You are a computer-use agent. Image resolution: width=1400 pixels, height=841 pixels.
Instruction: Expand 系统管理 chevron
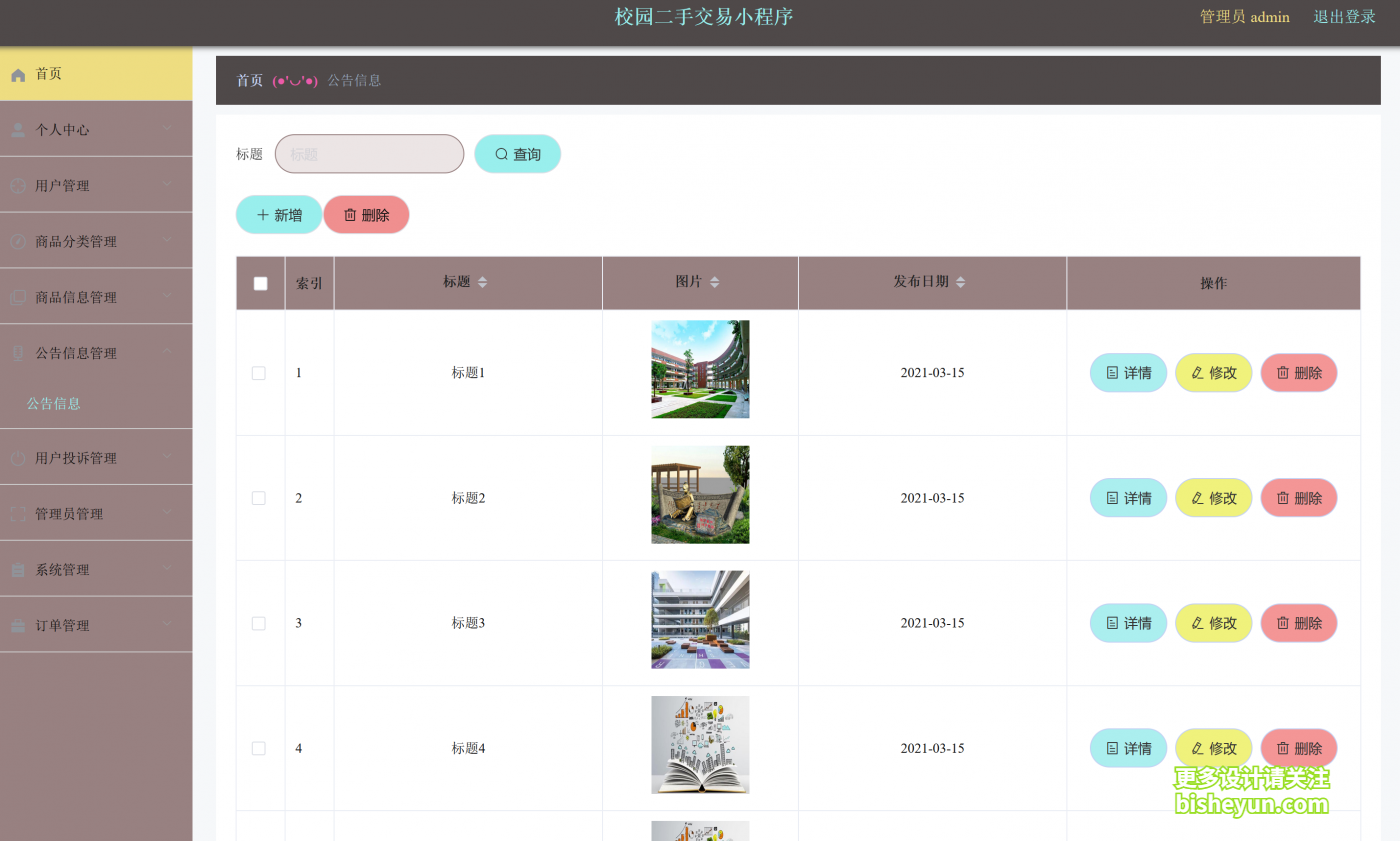click(x=167, y=569)
